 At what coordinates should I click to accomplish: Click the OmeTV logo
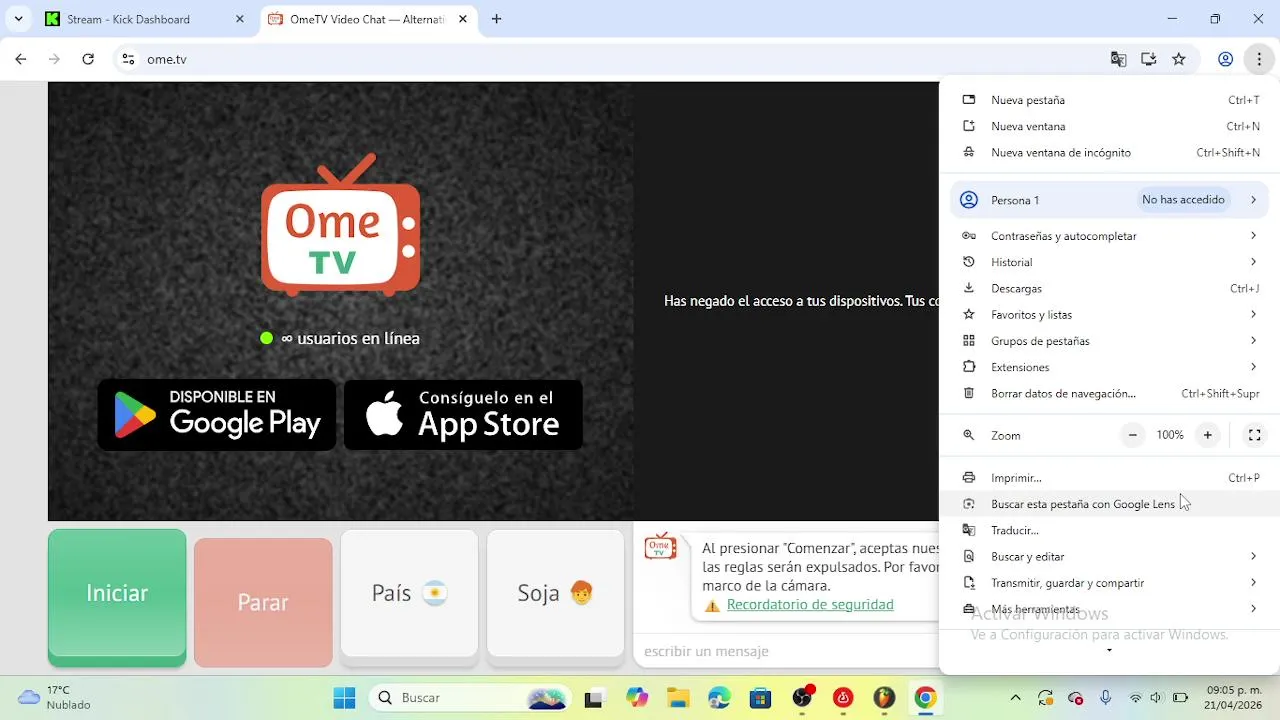[x=341, y=225]
